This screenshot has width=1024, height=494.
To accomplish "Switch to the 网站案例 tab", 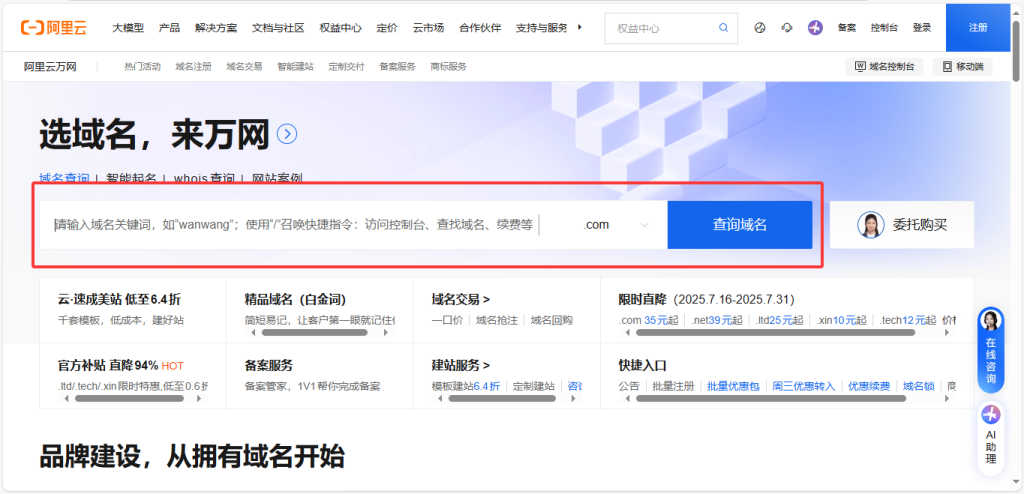I will coord(277,178).
